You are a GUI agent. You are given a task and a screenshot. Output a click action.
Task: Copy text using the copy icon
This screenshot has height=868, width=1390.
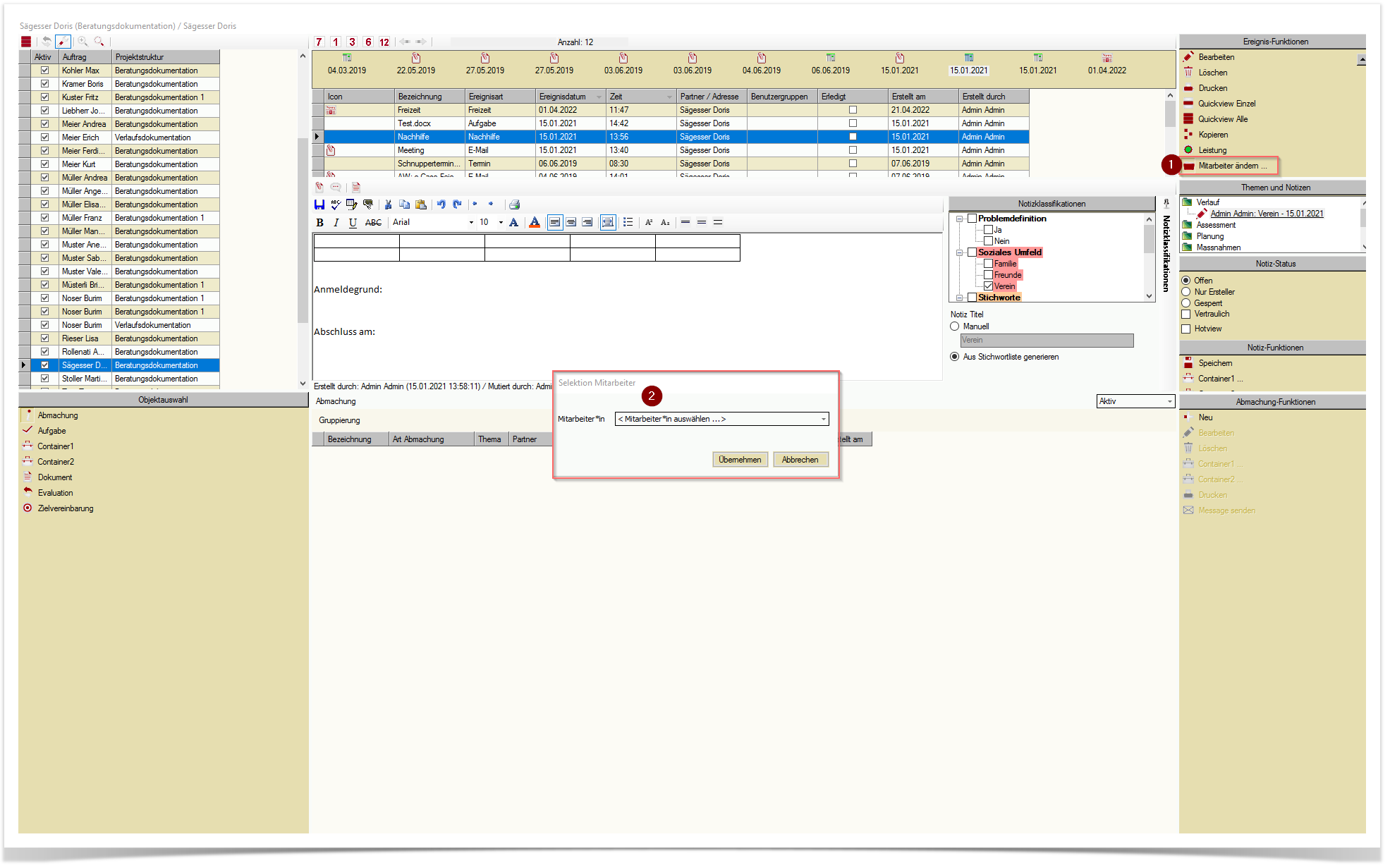tap(404, 204)
